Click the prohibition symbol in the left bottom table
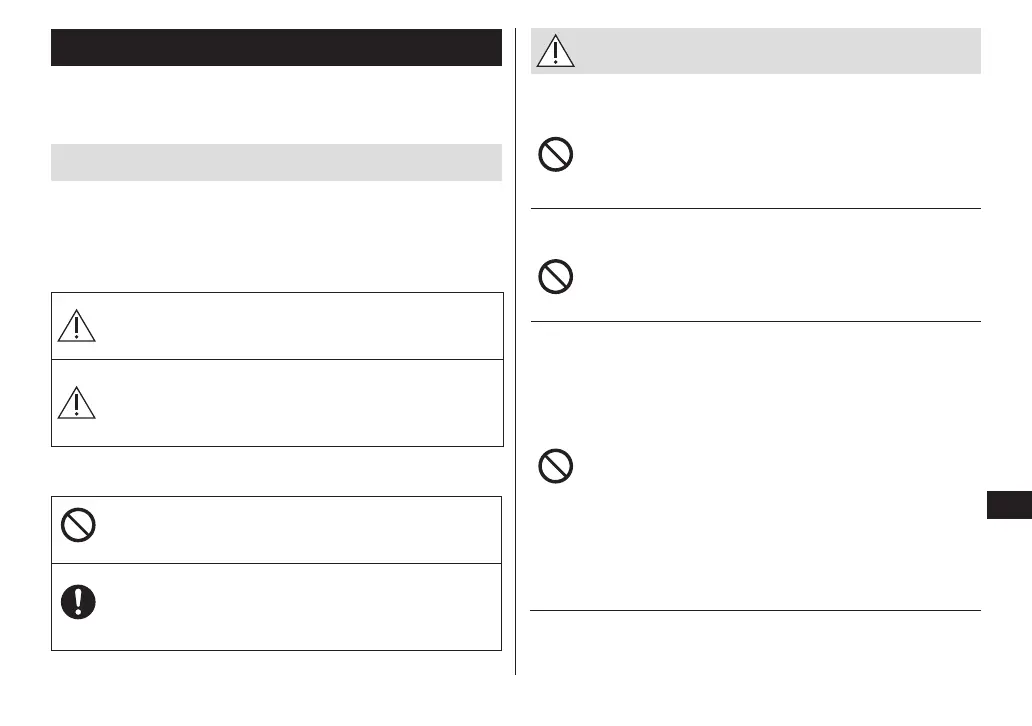1032x726 pixels. pyautogui.click(x=77, y=526)
